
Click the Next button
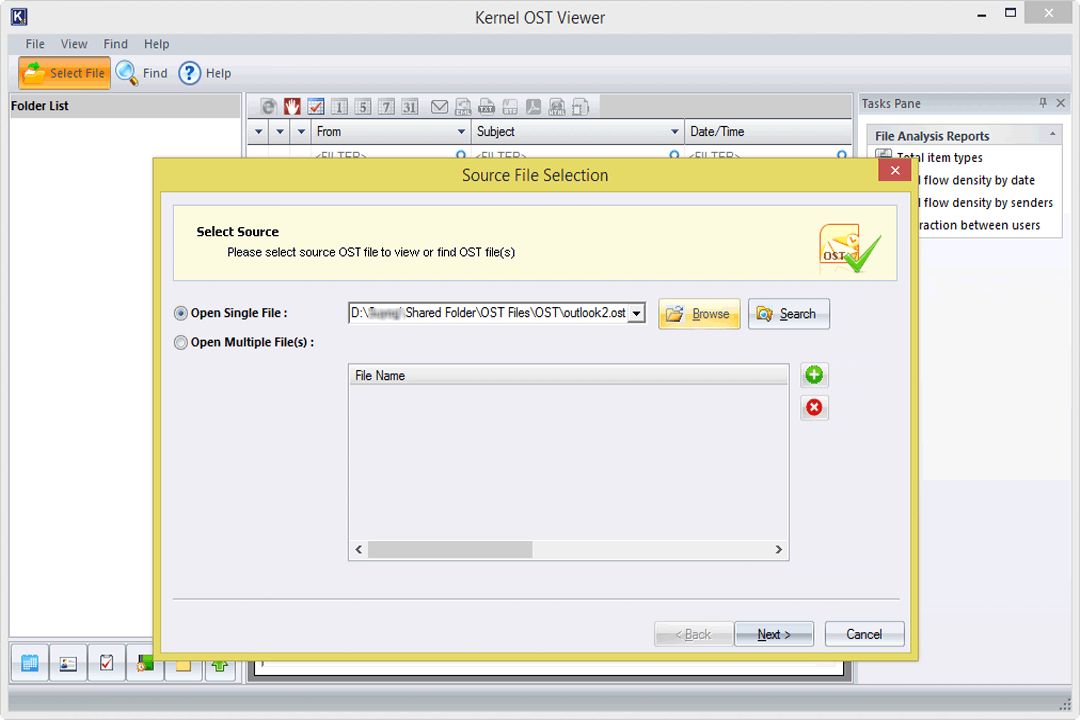[773, 634]
